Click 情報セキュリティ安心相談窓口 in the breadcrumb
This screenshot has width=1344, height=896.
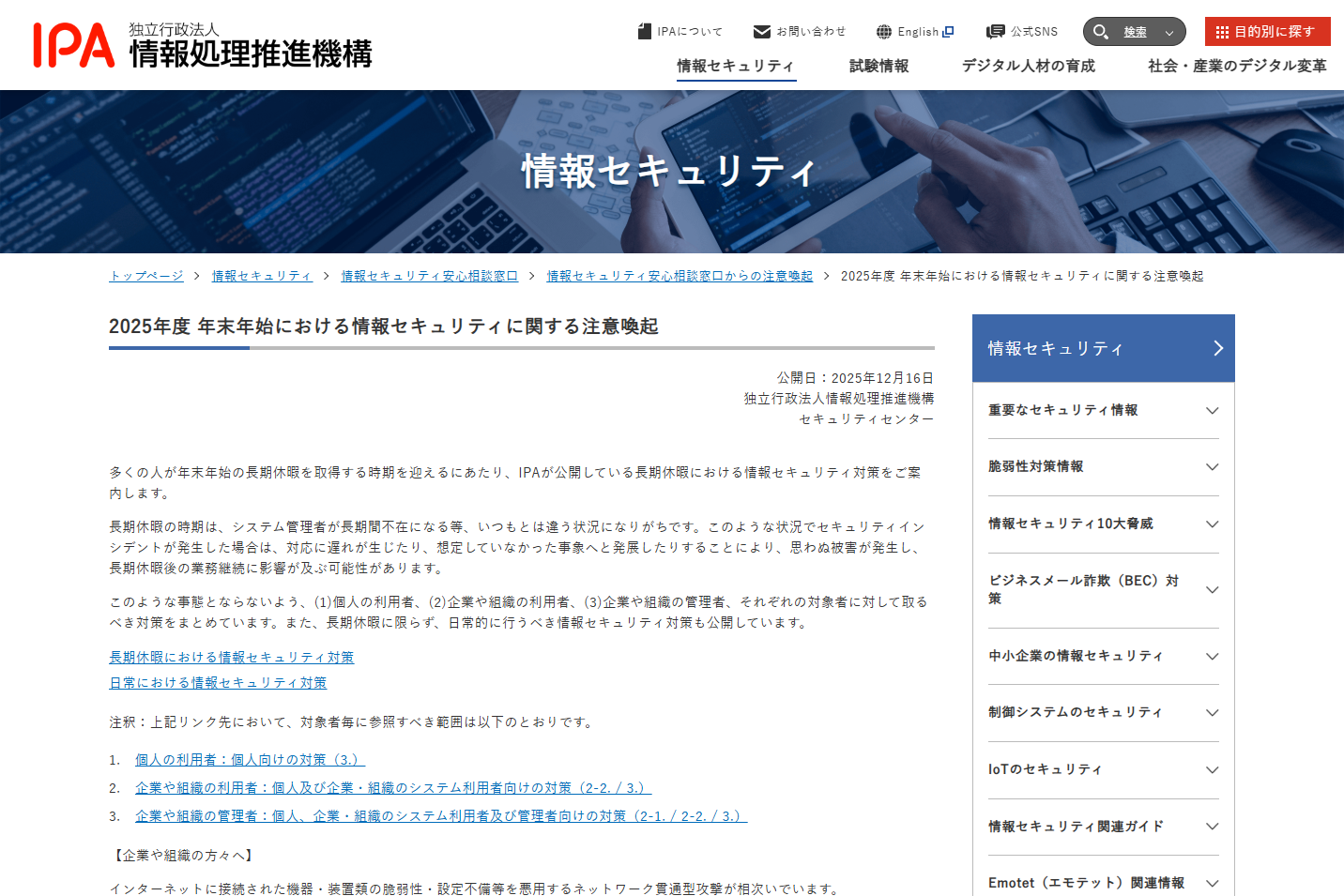coord(427,276)
